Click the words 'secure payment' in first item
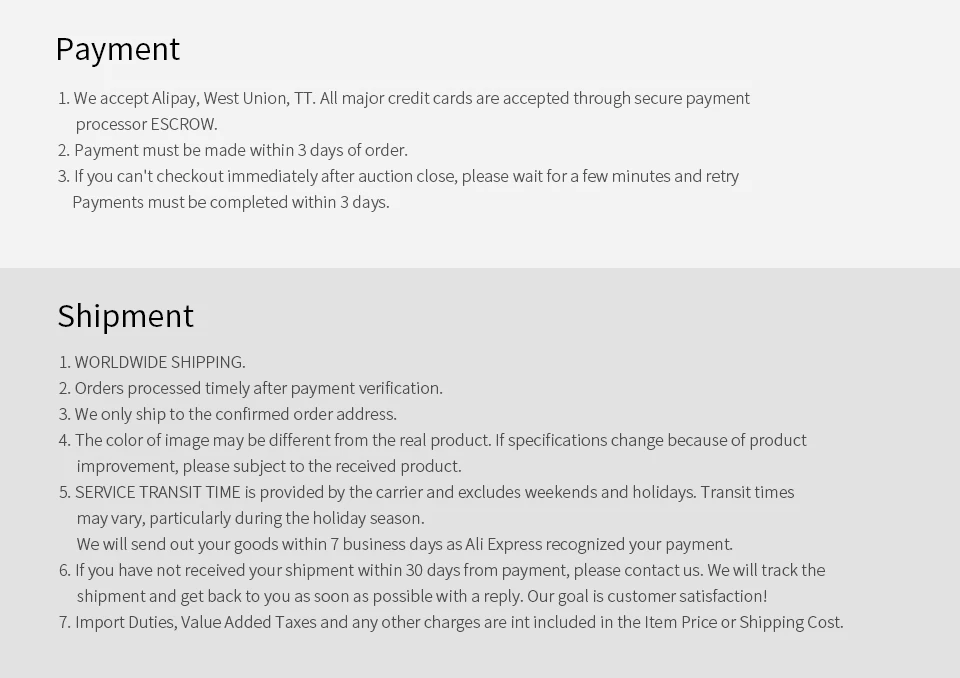This screenshot has height=678, width=960. 692,99
